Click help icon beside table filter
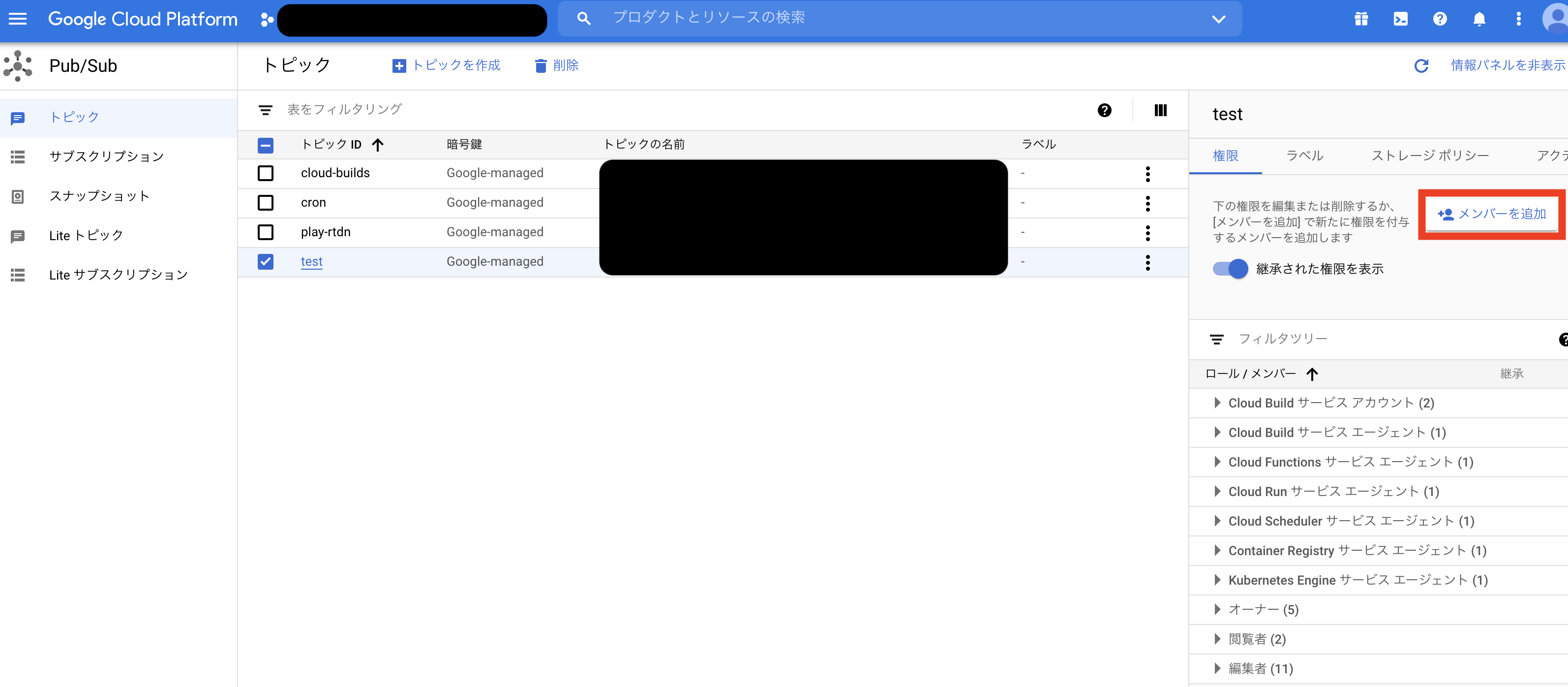 point(1104,110)
